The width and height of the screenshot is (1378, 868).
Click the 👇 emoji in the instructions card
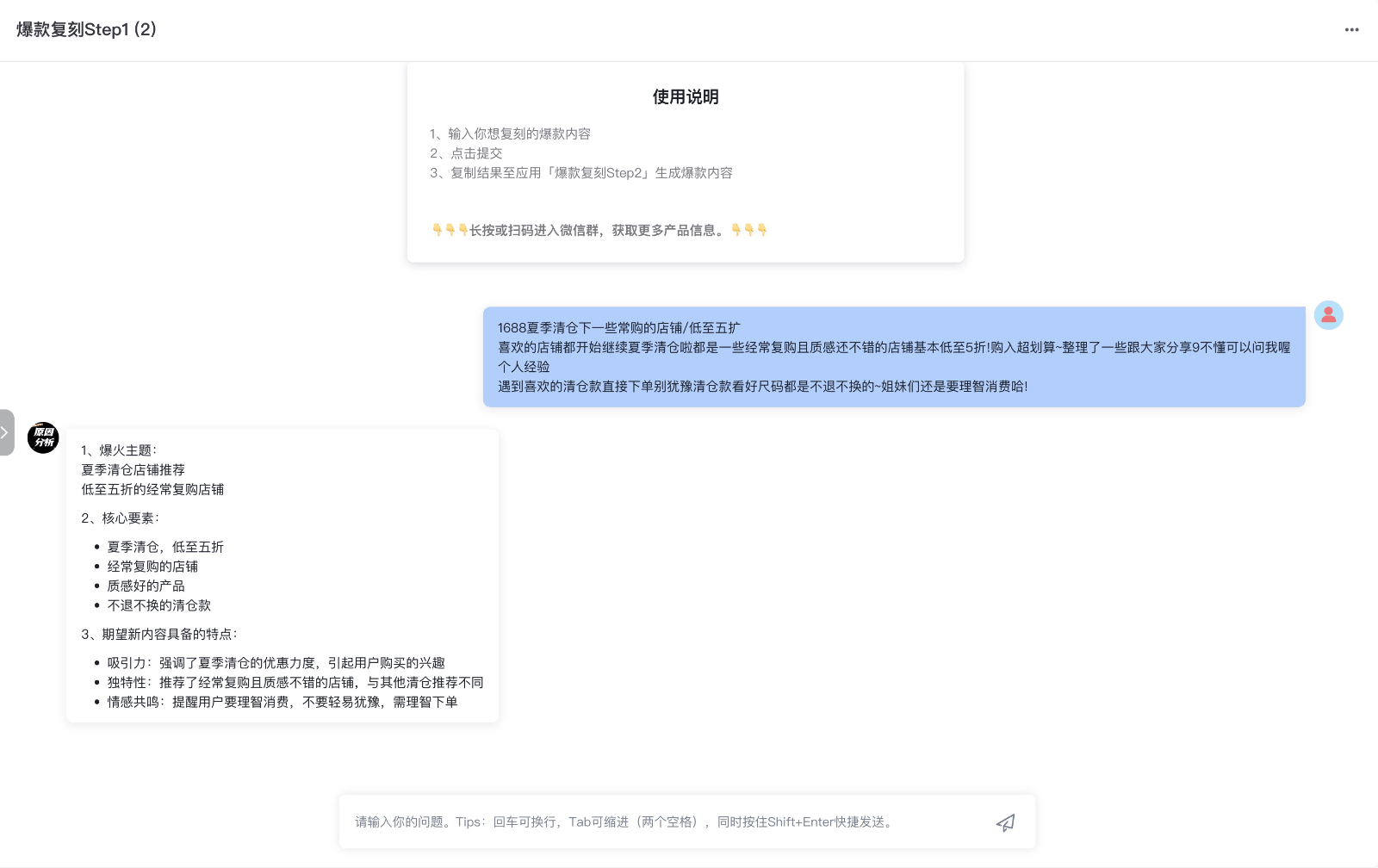(438, 229)
